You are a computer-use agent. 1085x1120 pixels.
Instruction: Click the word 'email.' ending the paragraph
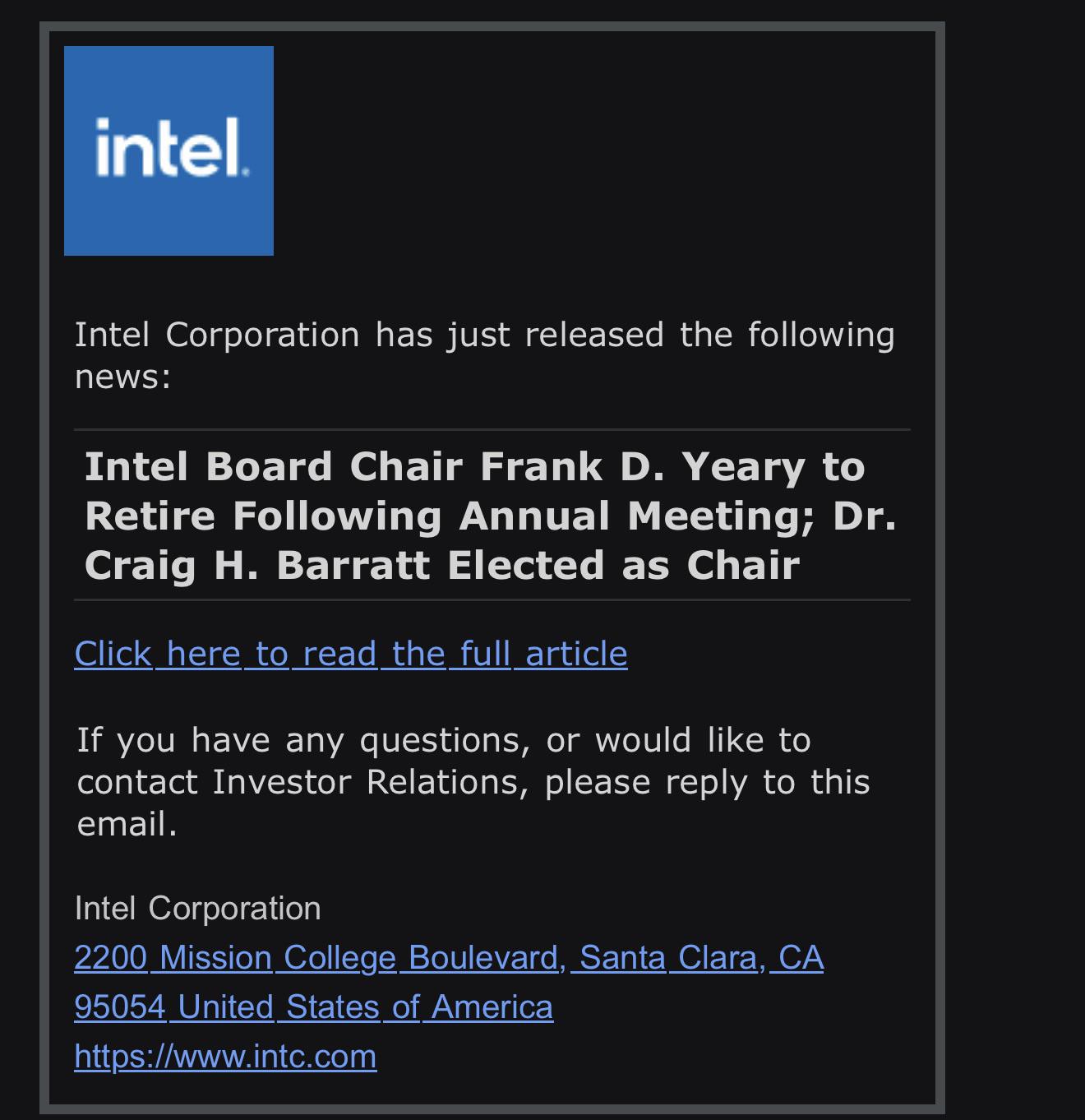click(x=127, y=824)
